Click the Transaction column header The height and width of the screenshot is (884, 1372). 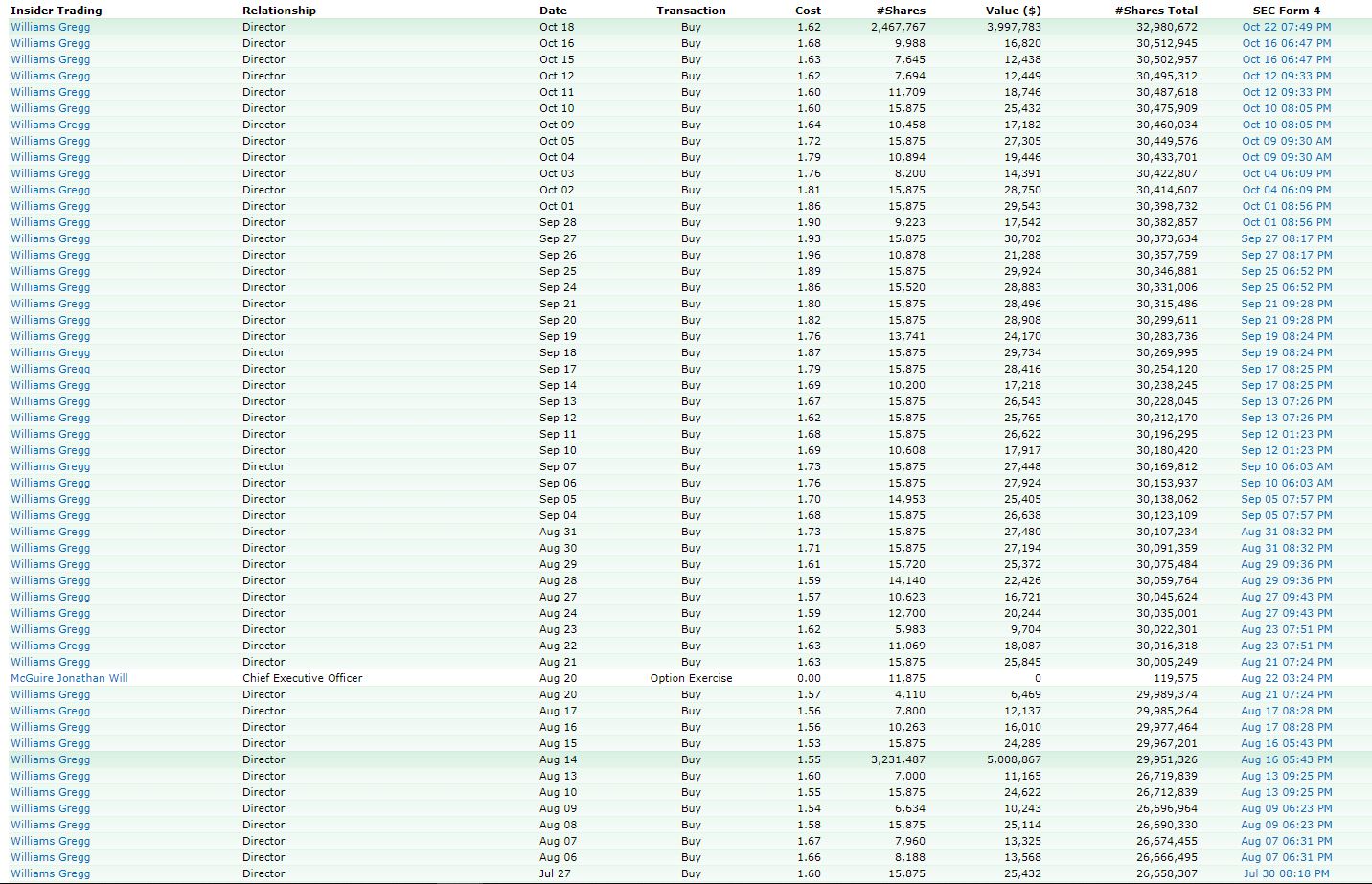point(691,11)
